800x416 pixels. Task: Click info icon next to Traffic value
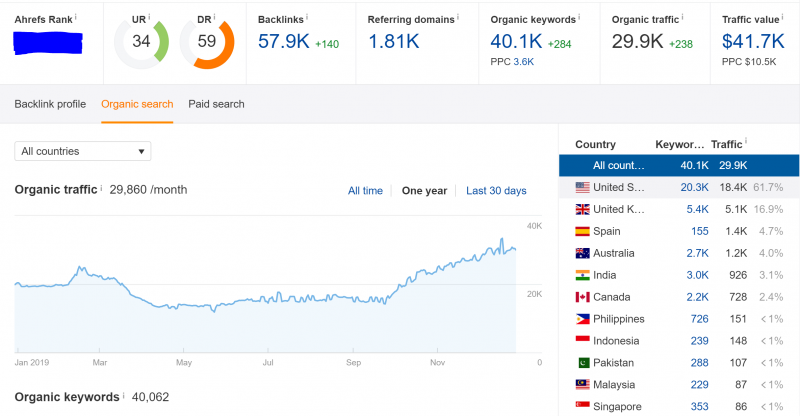pos(783,17)
